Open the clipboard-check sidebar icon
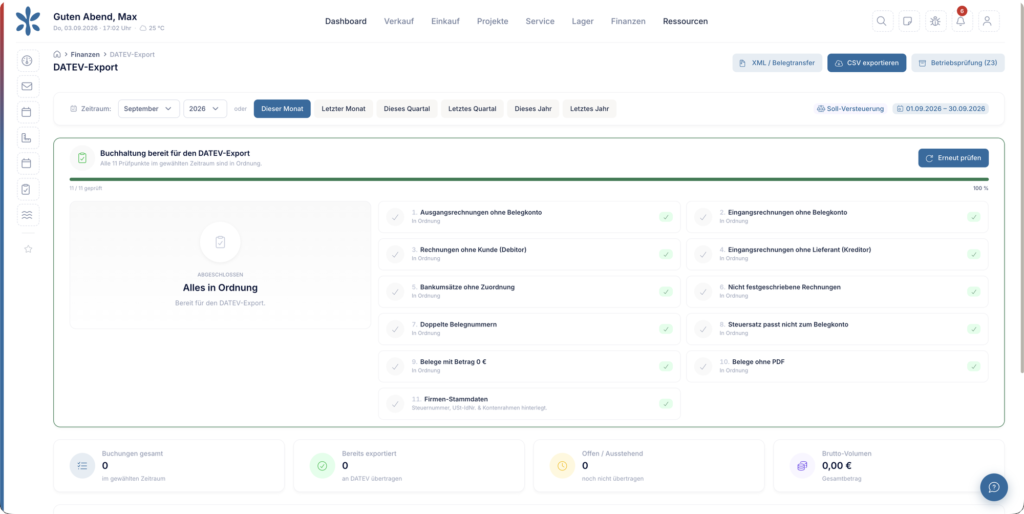The height and width of the screenshot is (514, 1024). coord(27,189)
